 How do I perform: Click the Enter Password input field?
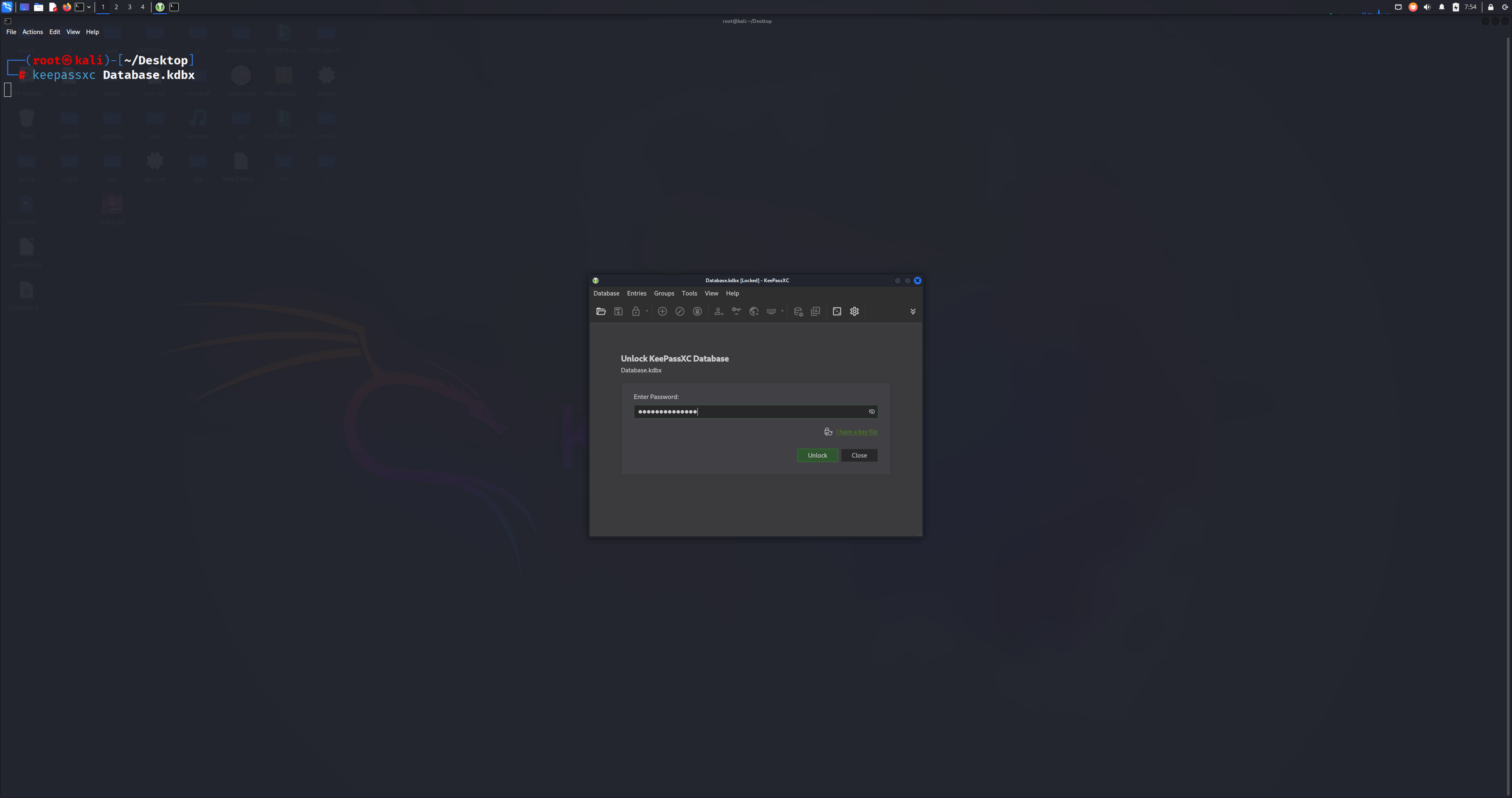[756, 411]
